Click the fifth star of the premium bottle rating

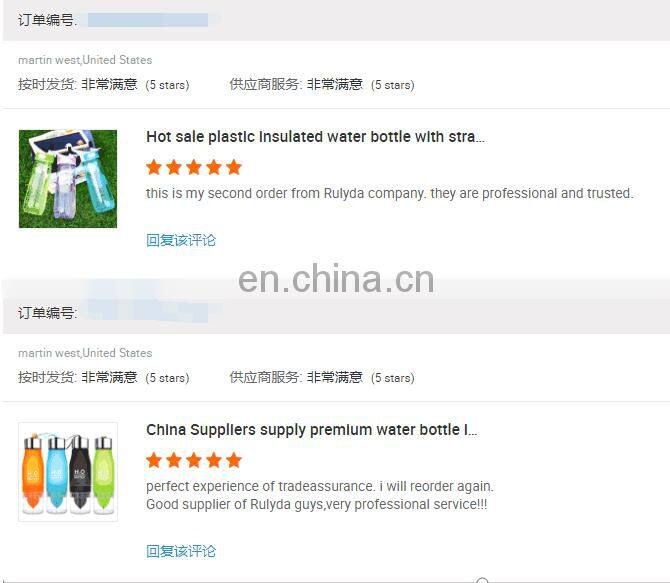click(x=234, y=460)
